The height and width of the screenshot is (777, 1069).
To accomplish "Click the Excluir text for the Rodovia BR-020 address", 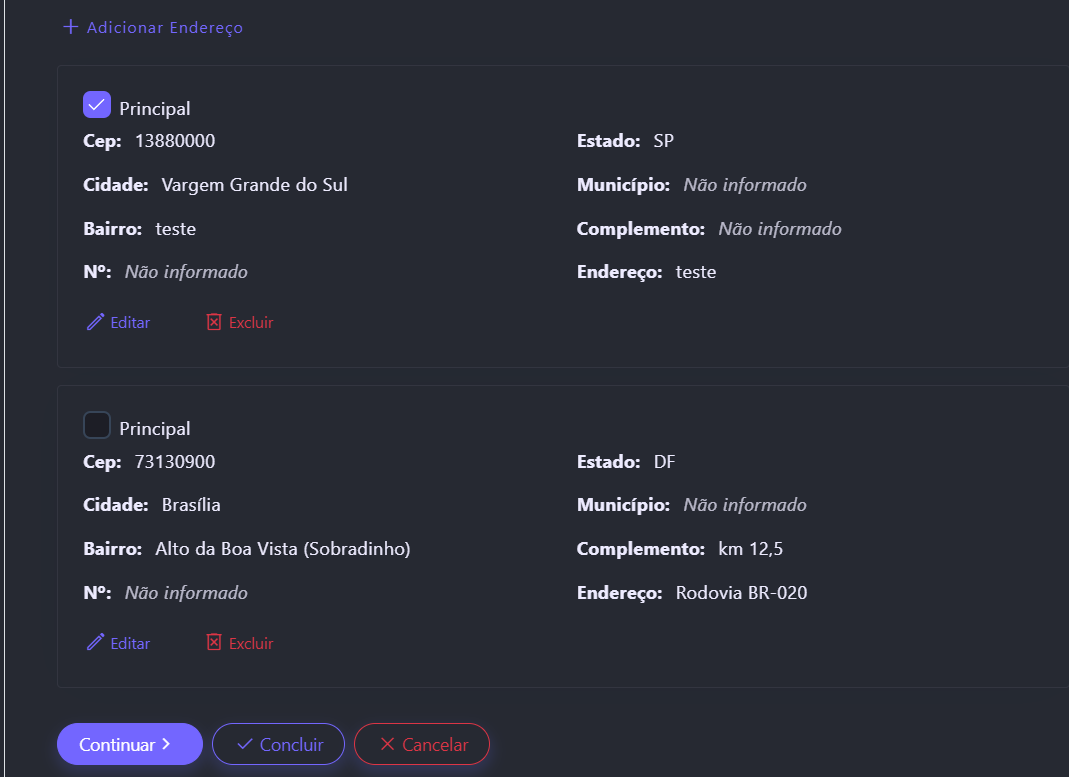I will coord(251,644).
